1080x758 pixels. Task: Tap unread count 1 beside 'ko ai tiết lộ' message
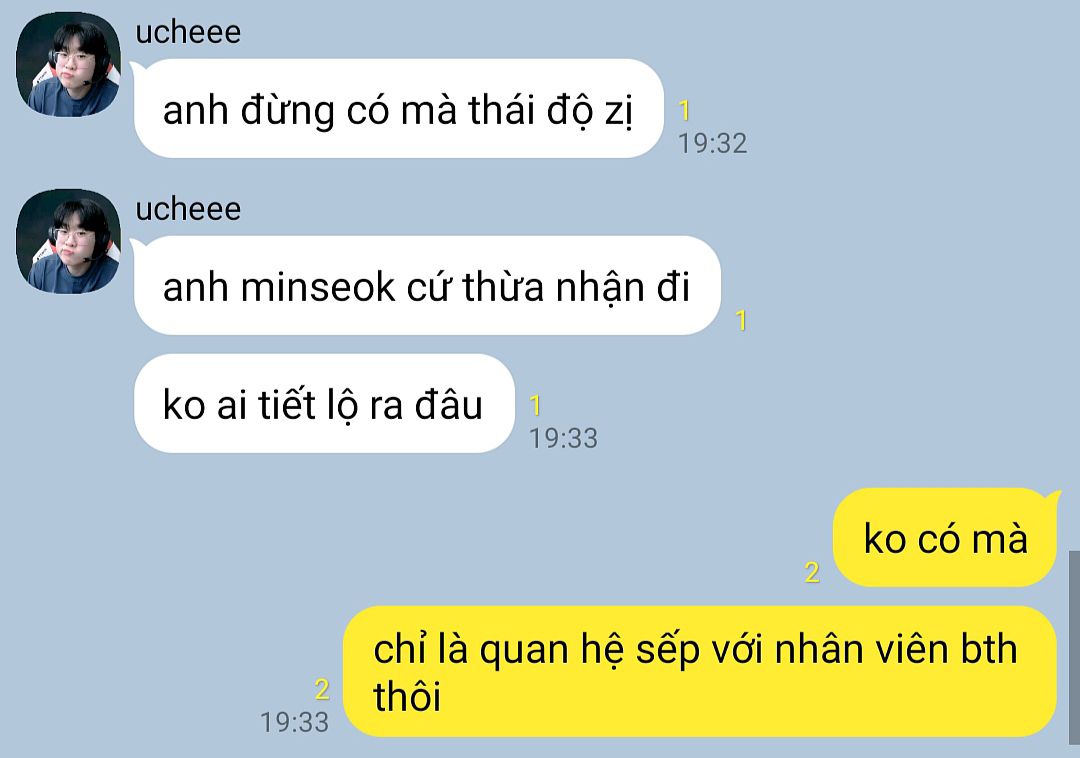[x=535, y=406]
